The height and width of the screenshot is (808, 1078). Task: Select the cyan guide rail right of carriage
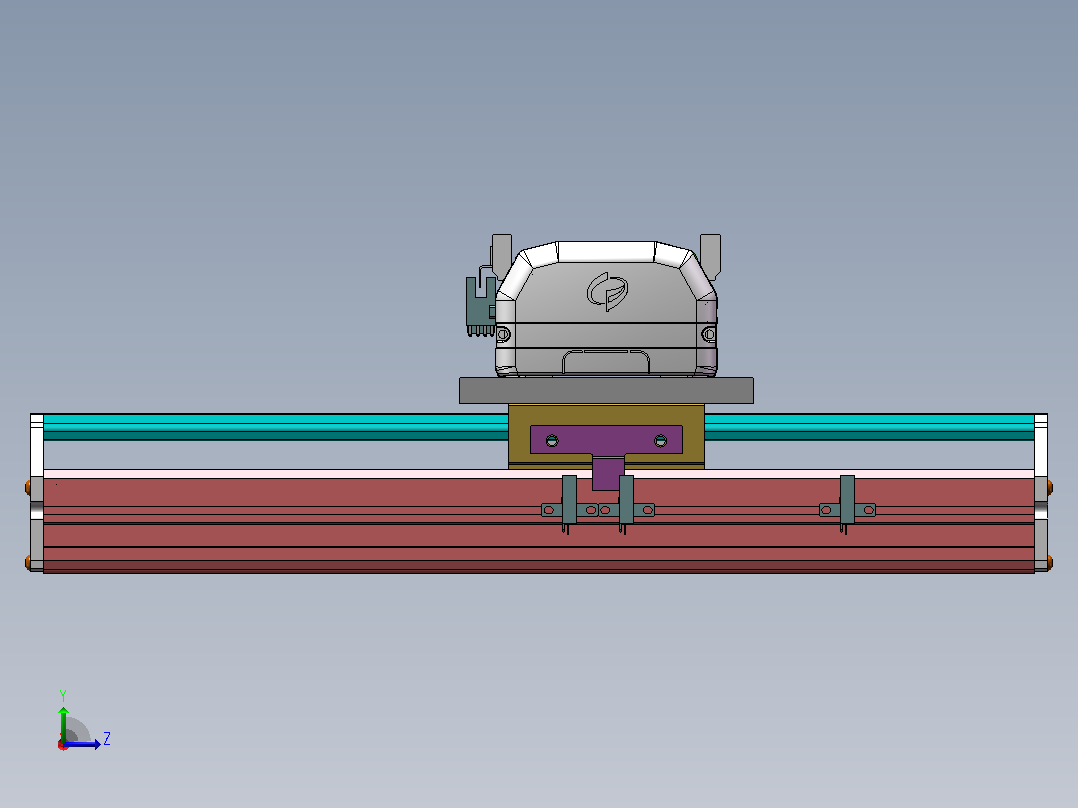click(870, 426)
